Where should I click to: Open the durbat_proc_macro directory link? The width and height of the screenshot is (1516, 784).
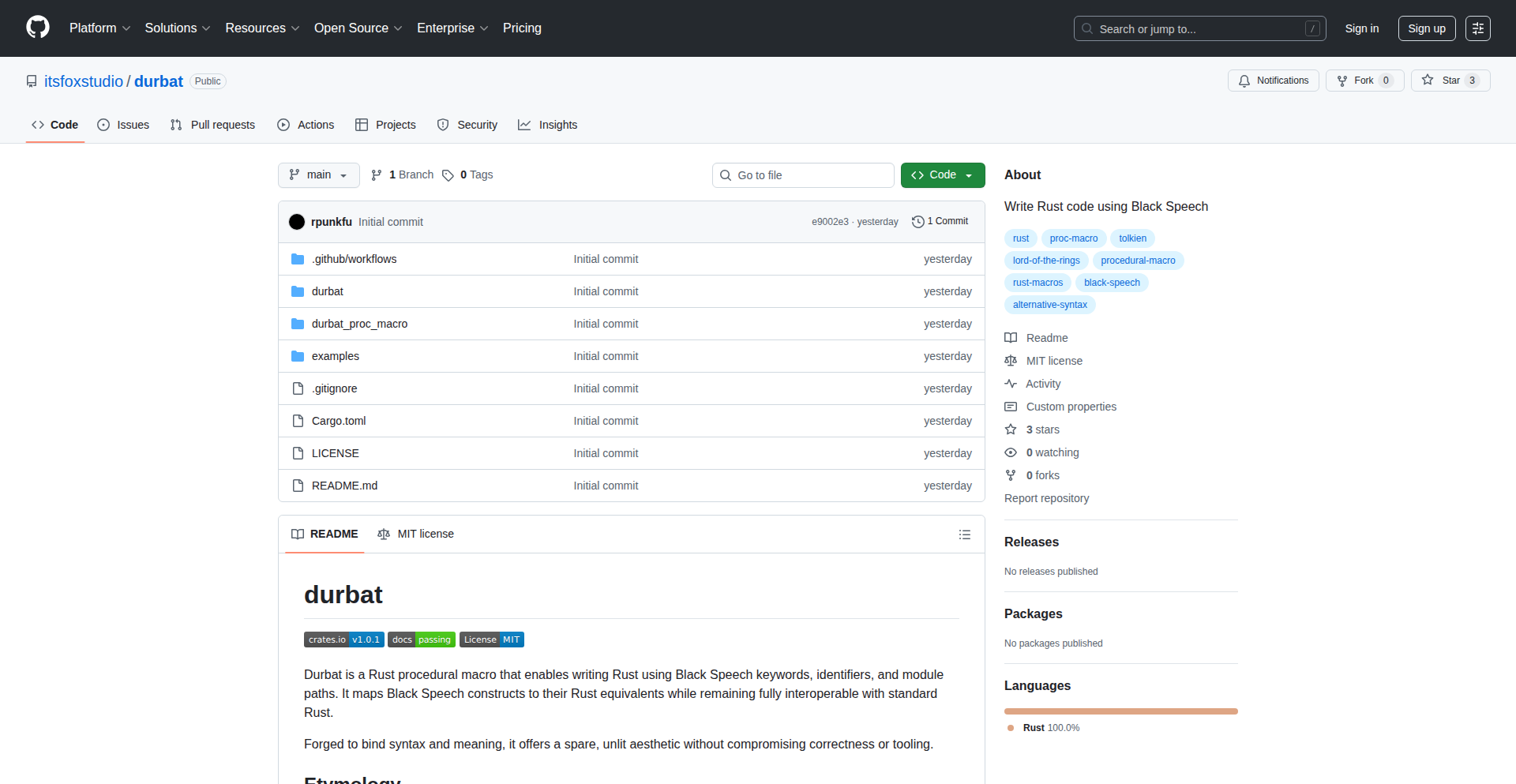pyautogui.click(x=359, y=324)
